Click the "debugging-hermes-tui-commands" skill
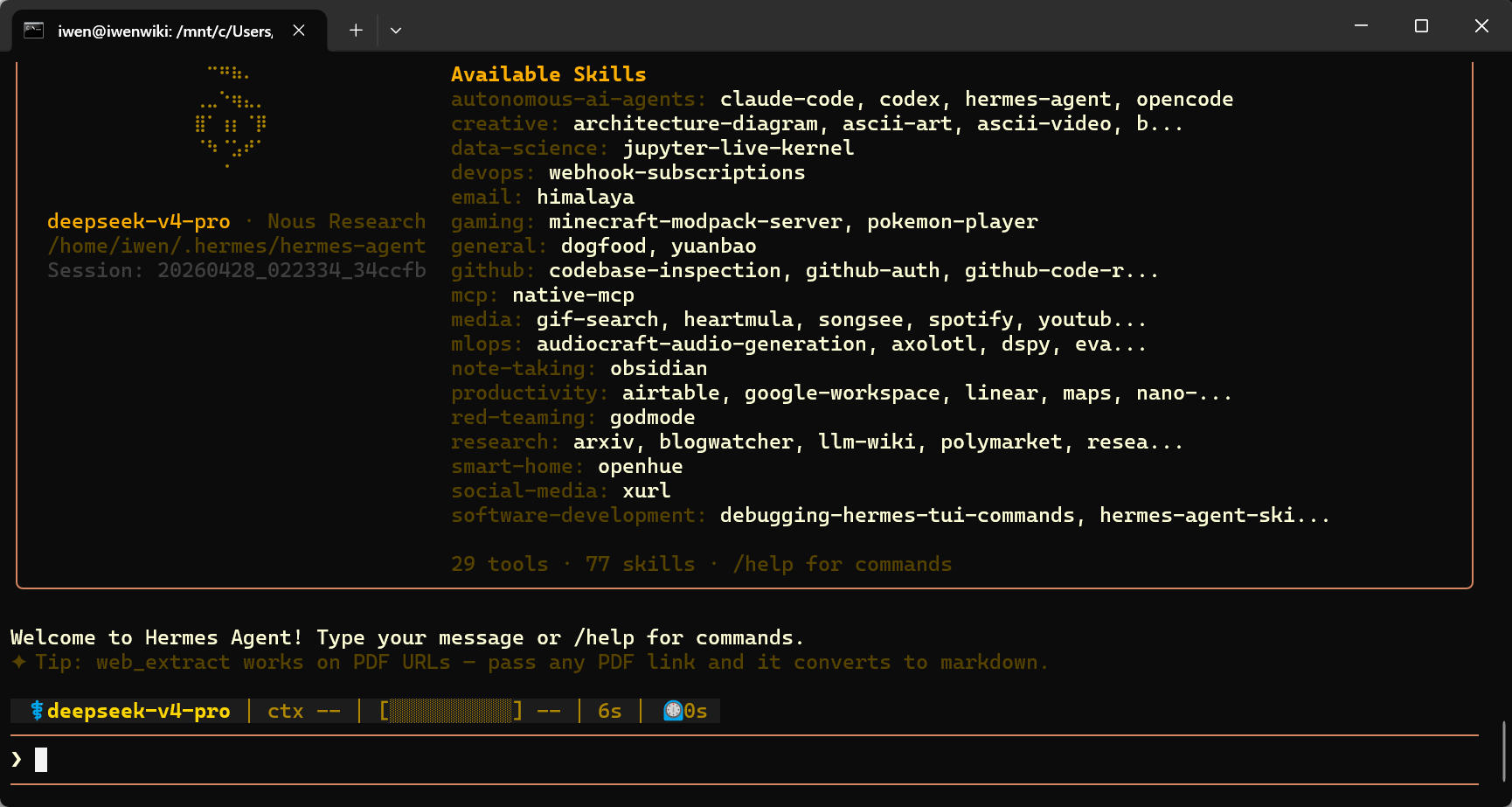The image size is (1512, 807). point(898,515)
